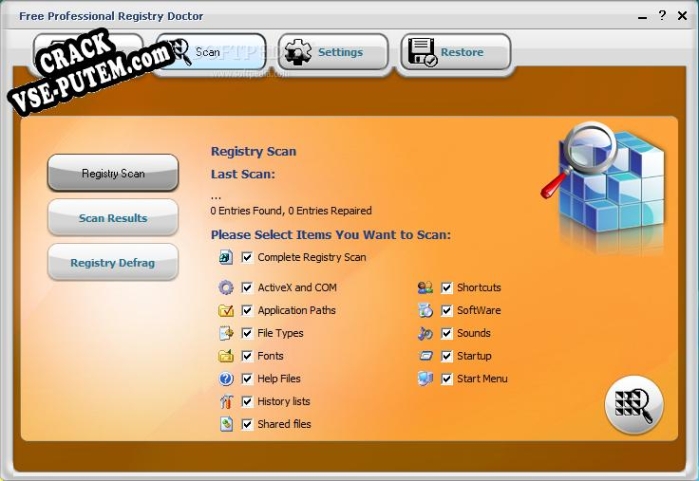
Task: Click the ActiveX and COM gear icon
Action: pos(226,288)
